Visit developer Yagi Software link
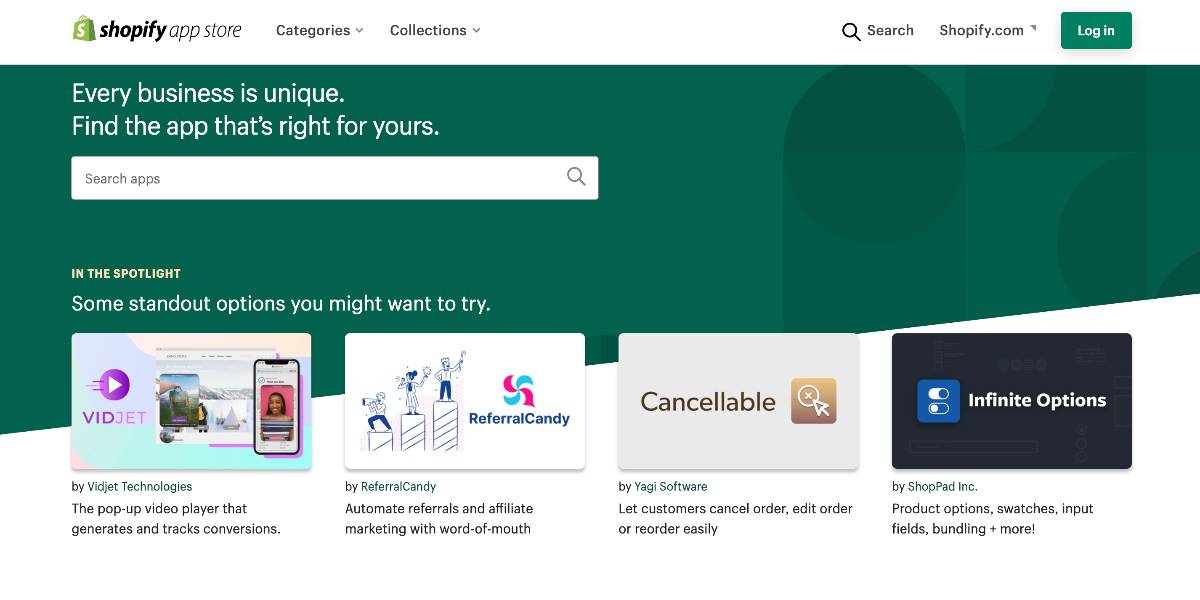 pyautogui.click(x=671, y=487)
